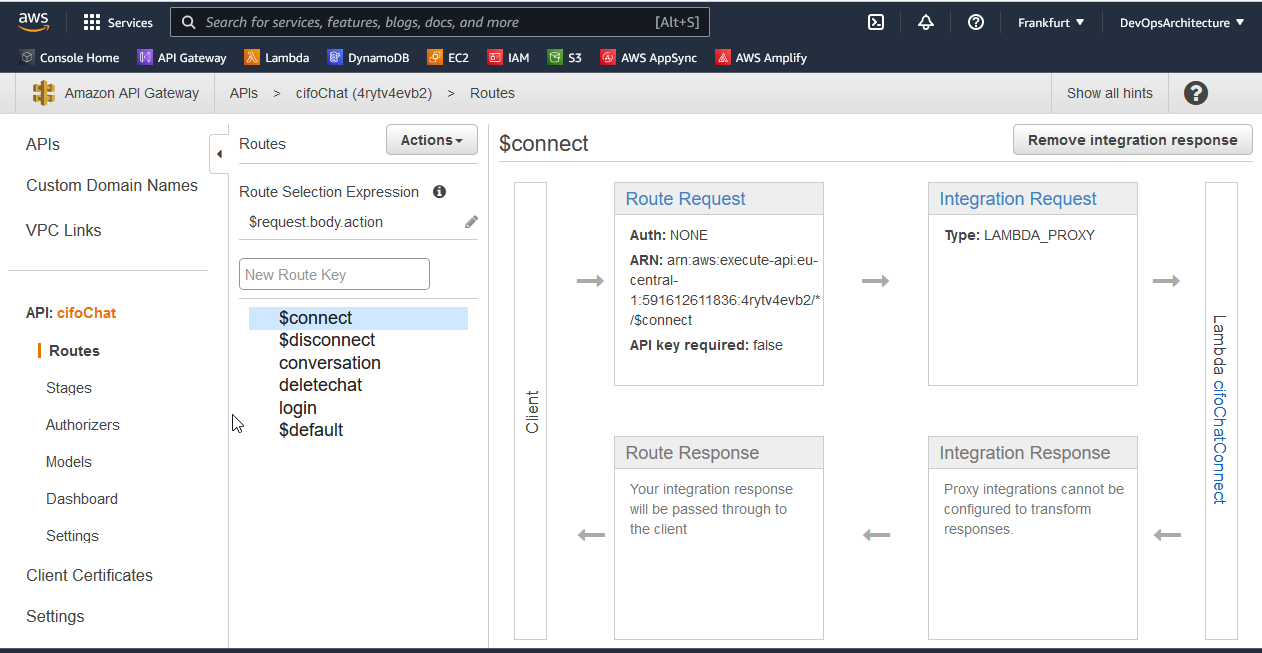Collapse the left navigation panel arrow

click(219, 154)
